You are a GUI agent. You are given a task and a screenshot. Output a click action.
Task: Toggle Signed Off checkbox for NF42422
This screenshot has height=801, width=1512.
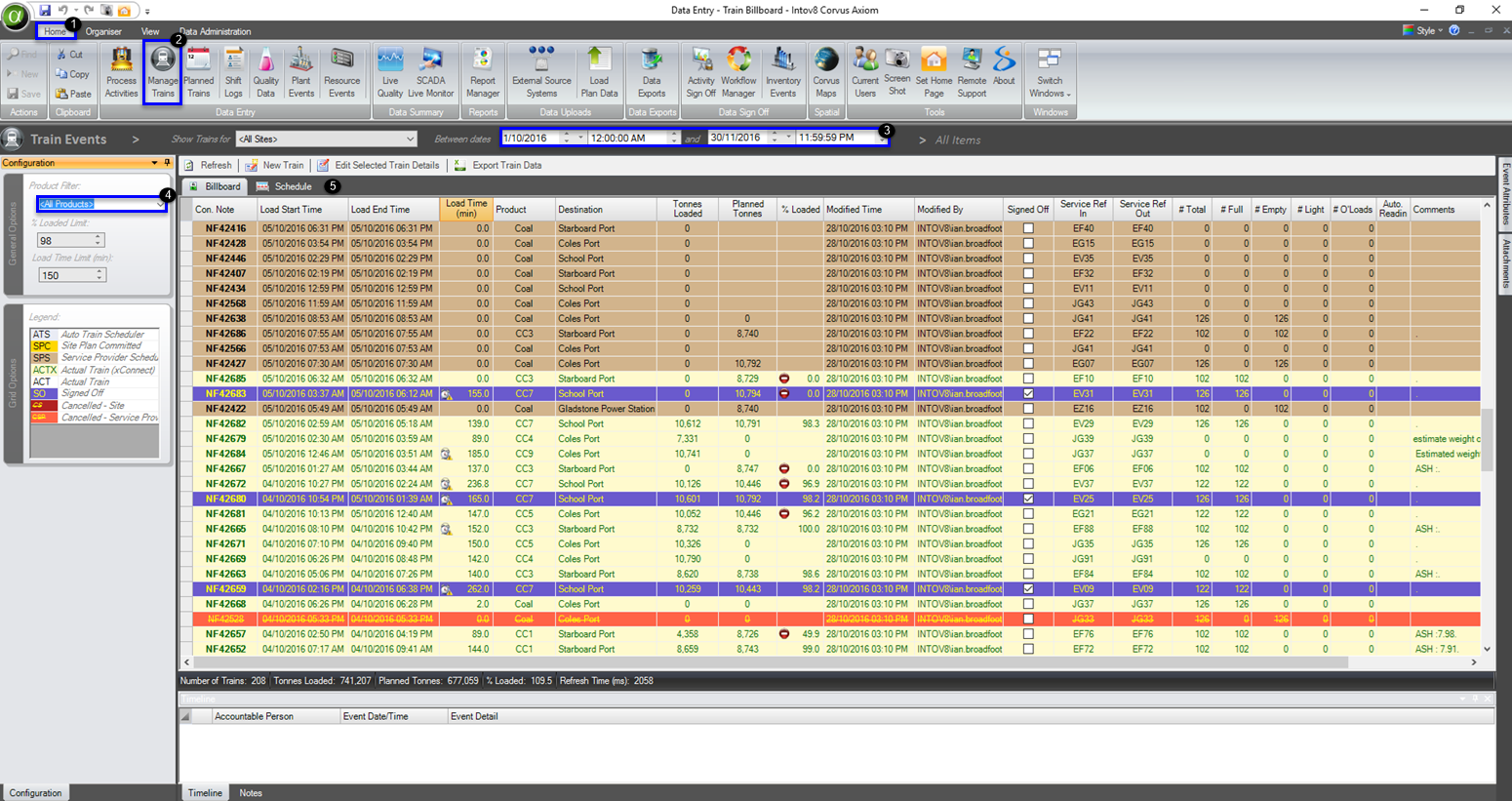click(x=1028, y=409)
